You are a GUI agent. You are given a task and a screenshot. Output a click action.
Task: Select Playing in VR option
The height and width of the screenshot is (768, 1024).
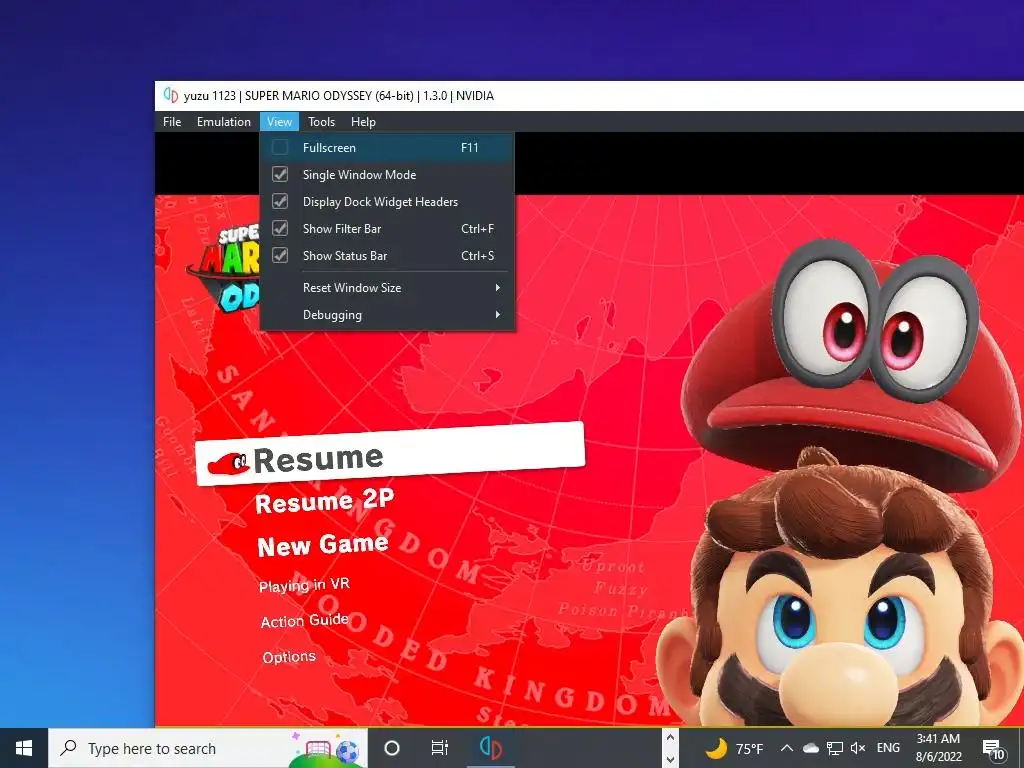coord(304,584)
